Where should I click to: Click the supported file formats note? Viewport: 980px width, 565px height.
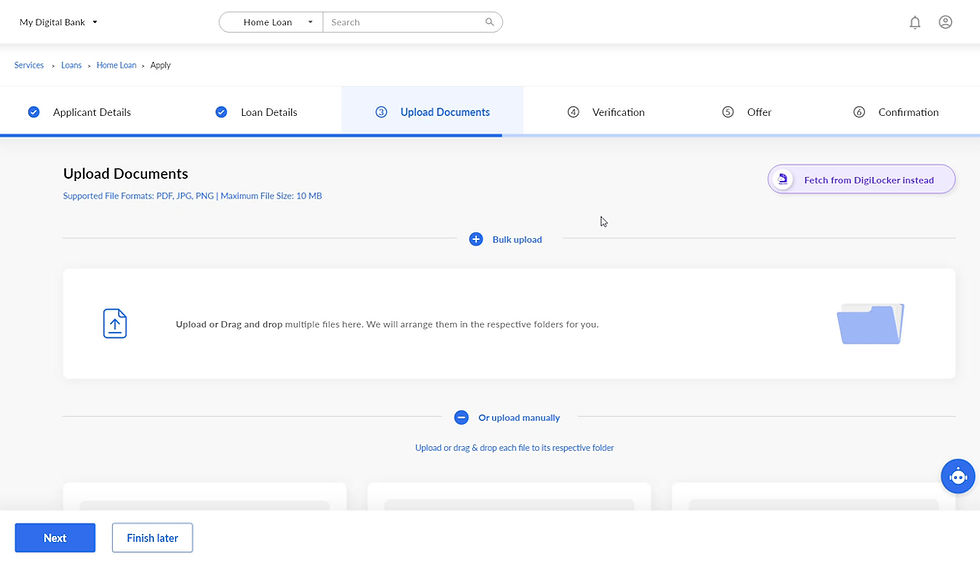click(x=192, y=196)
